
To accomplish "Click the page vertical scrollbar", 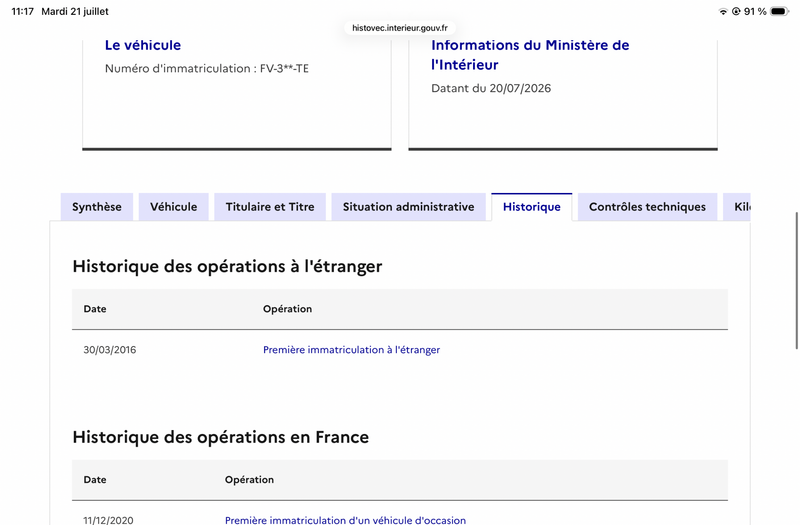I will point(796,280).
